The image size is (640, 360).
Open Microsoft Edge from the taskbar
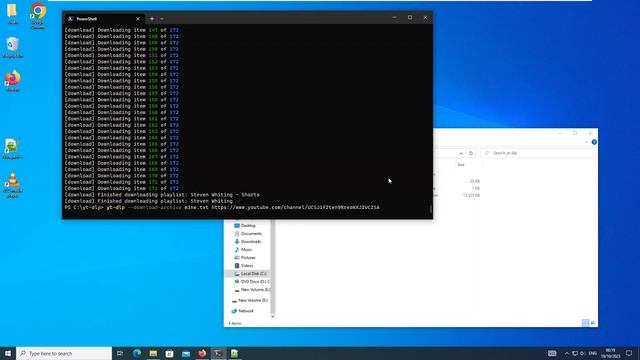coord(137,353)
